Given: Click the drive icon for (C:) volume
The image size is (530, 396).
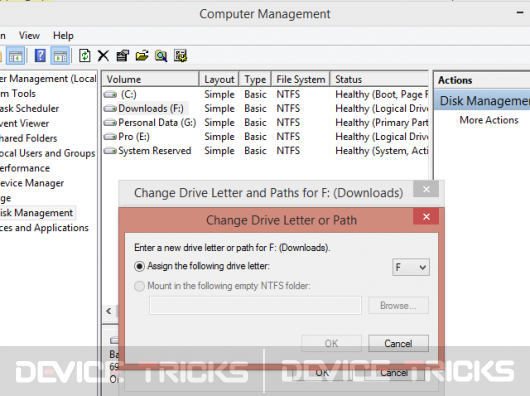Looking at the screenshot, I should pos(110,94).
